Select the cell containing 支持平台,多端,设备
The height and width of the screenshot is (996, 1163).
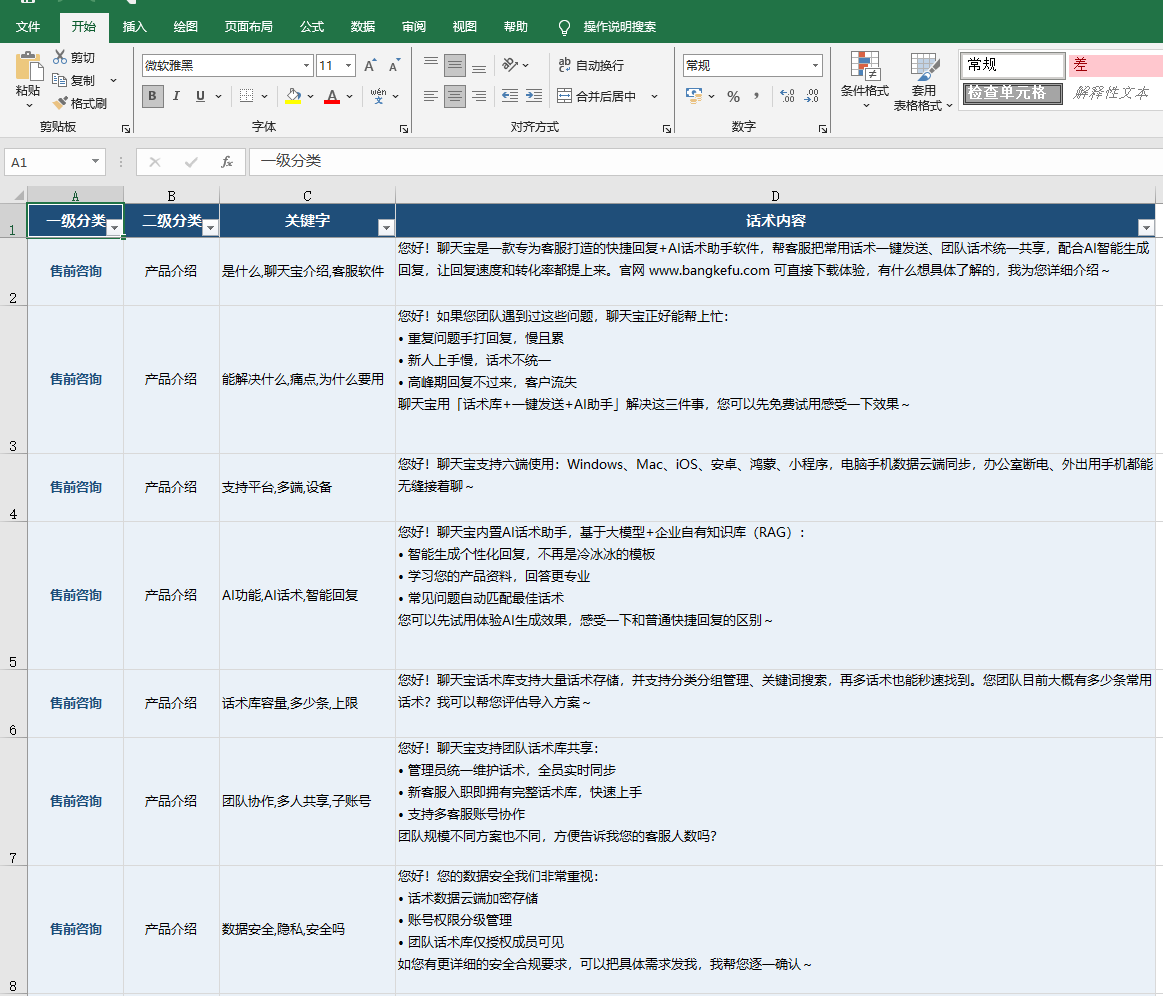307,487
